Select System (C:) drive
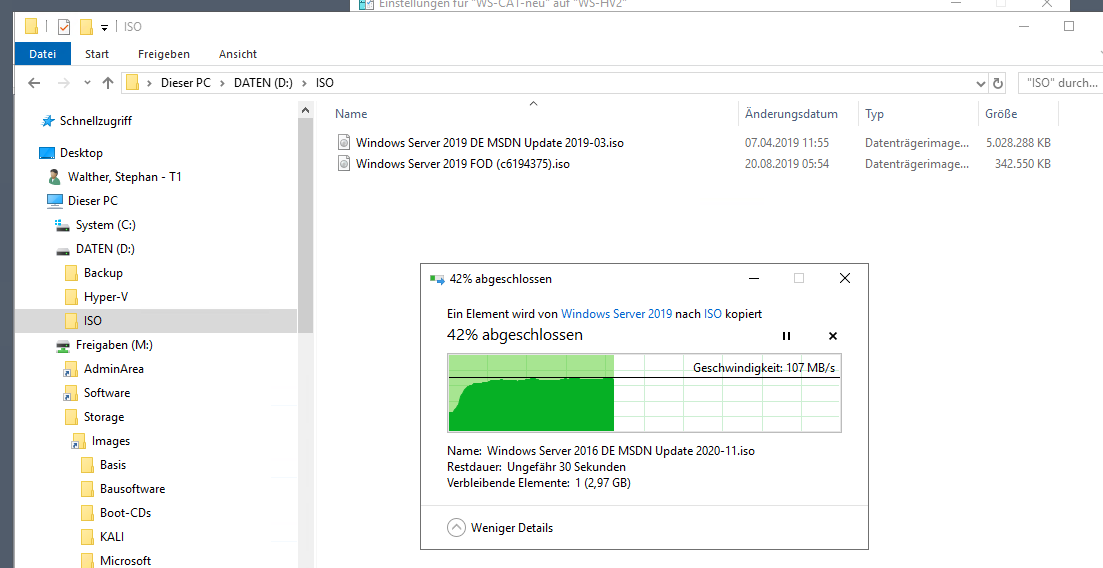Screen dimensions: 1103x568 (x=106, y=225)
